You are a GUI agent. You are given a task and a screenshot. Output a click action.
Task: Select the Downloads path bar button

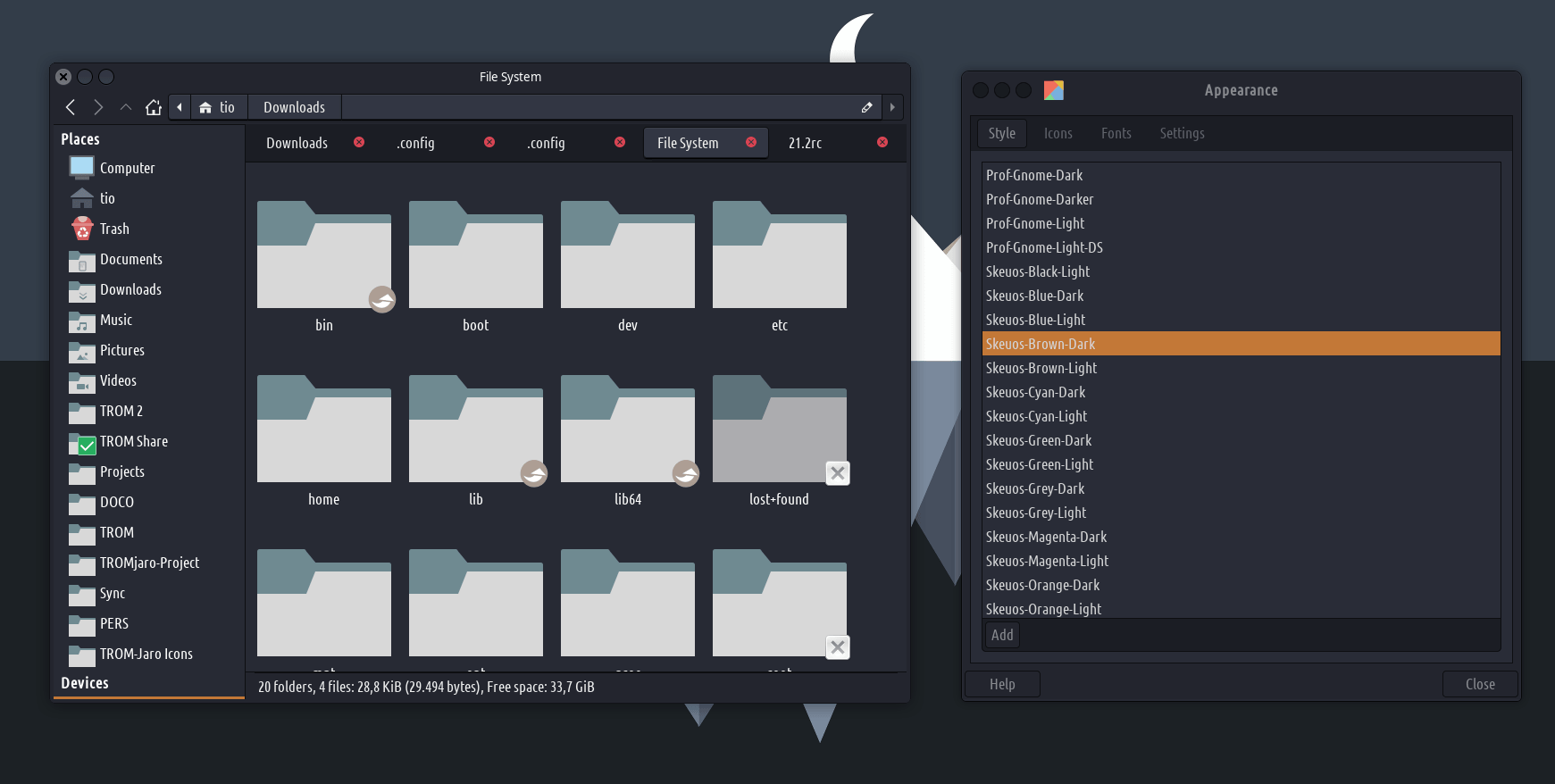tap(294, 107)
